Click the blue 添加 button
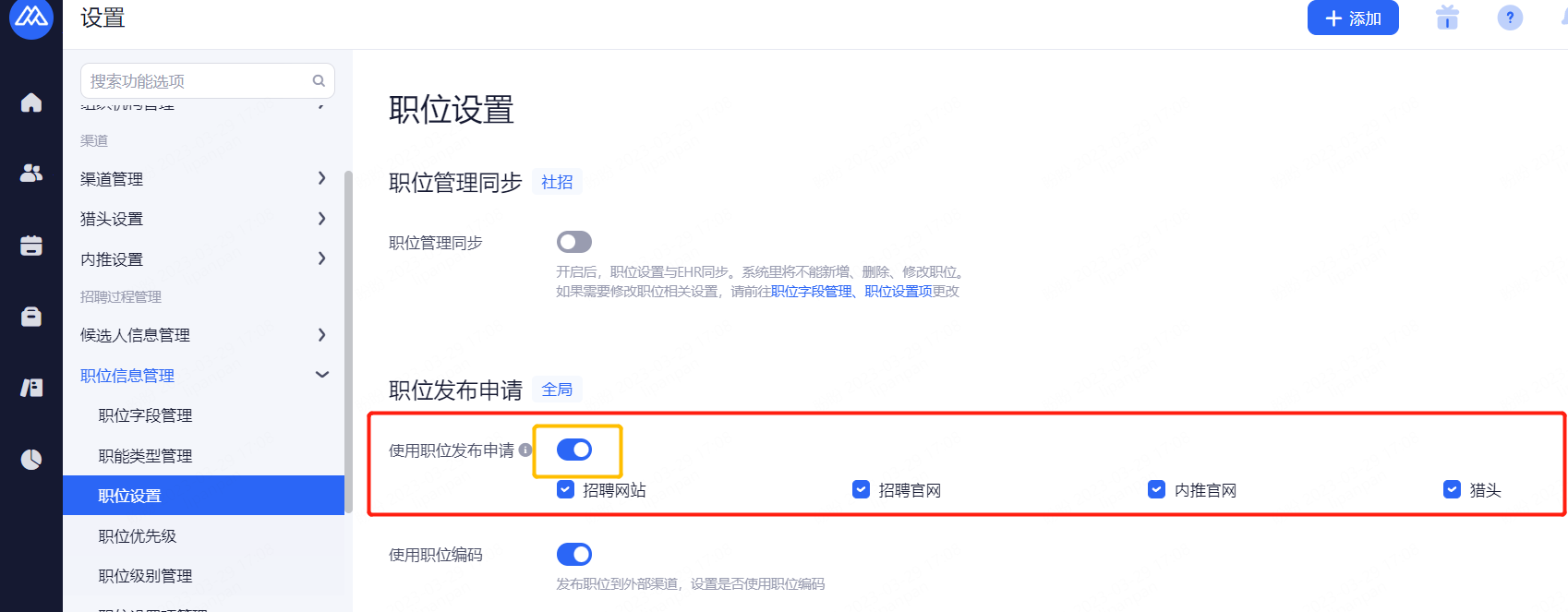 point(1353,18)
